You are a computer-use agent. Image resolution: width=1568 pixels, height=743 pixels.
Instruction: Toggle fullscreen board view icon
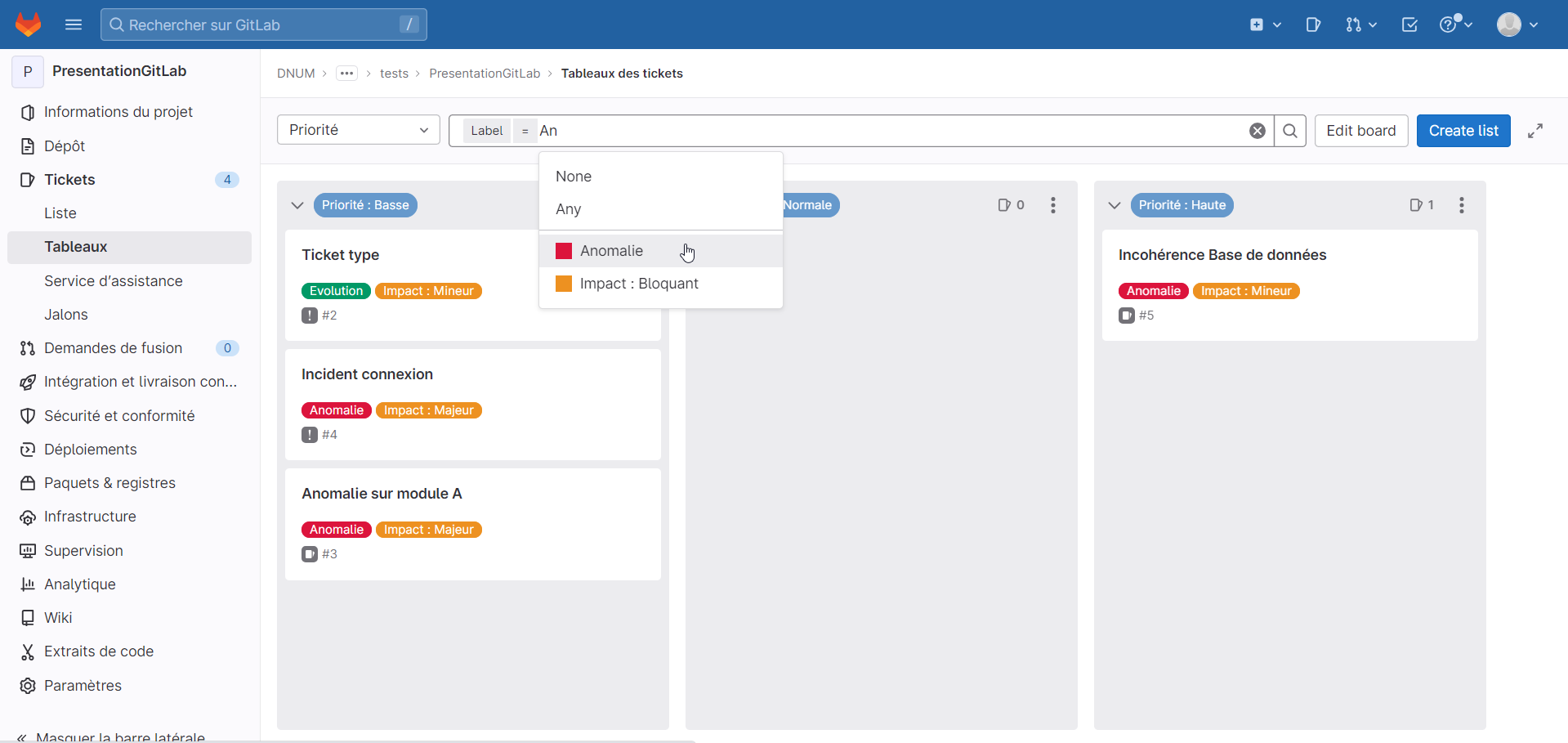pos(1535,131)
